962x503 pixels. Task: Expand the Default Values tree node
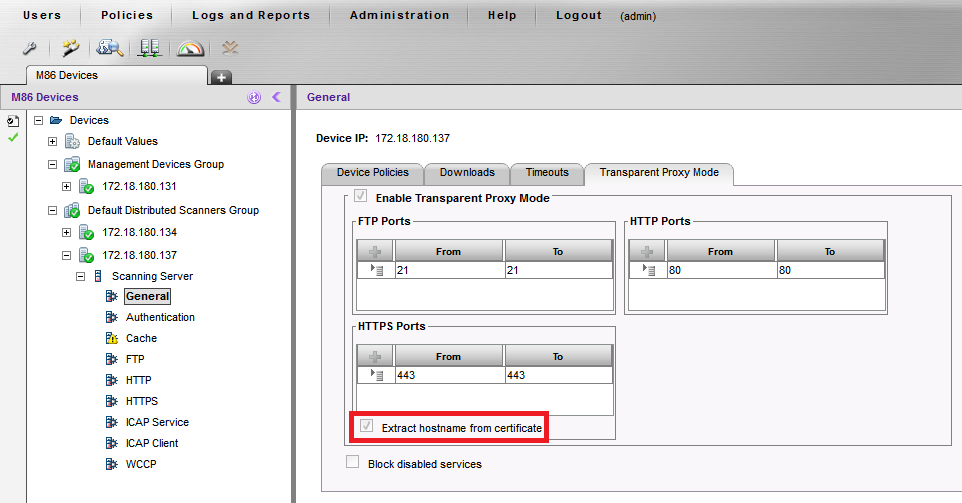(52, 141)
